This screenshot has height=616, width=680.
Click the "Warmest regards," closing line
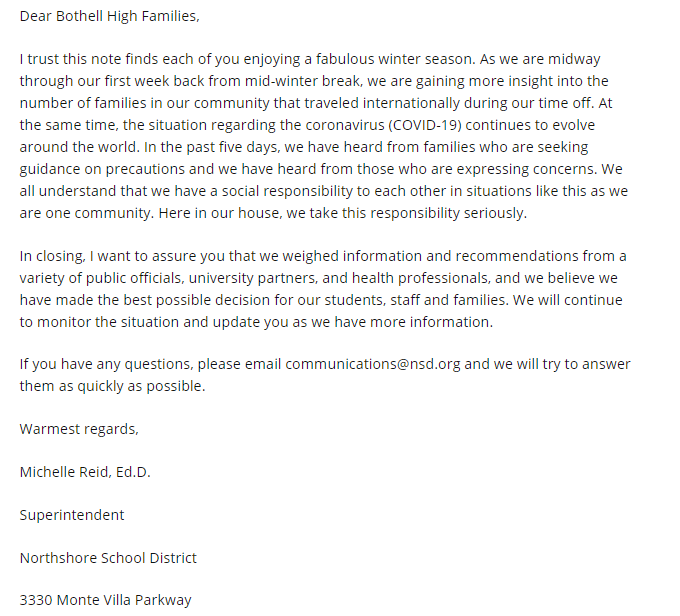[x=79, y=429]
